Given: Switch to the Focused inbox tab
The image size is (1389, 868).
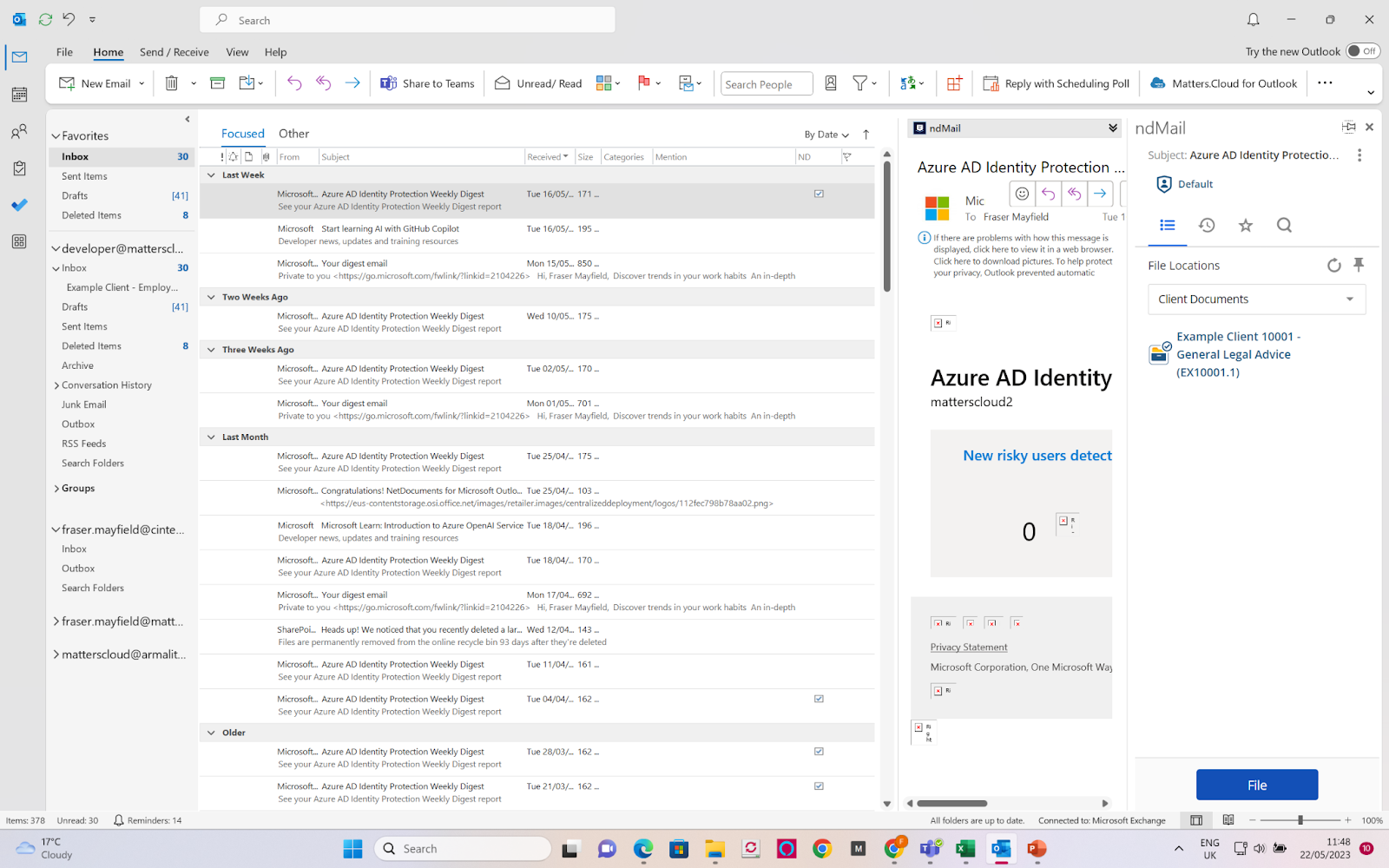Looking at the screenshot, I should click(x=243, y=134).
